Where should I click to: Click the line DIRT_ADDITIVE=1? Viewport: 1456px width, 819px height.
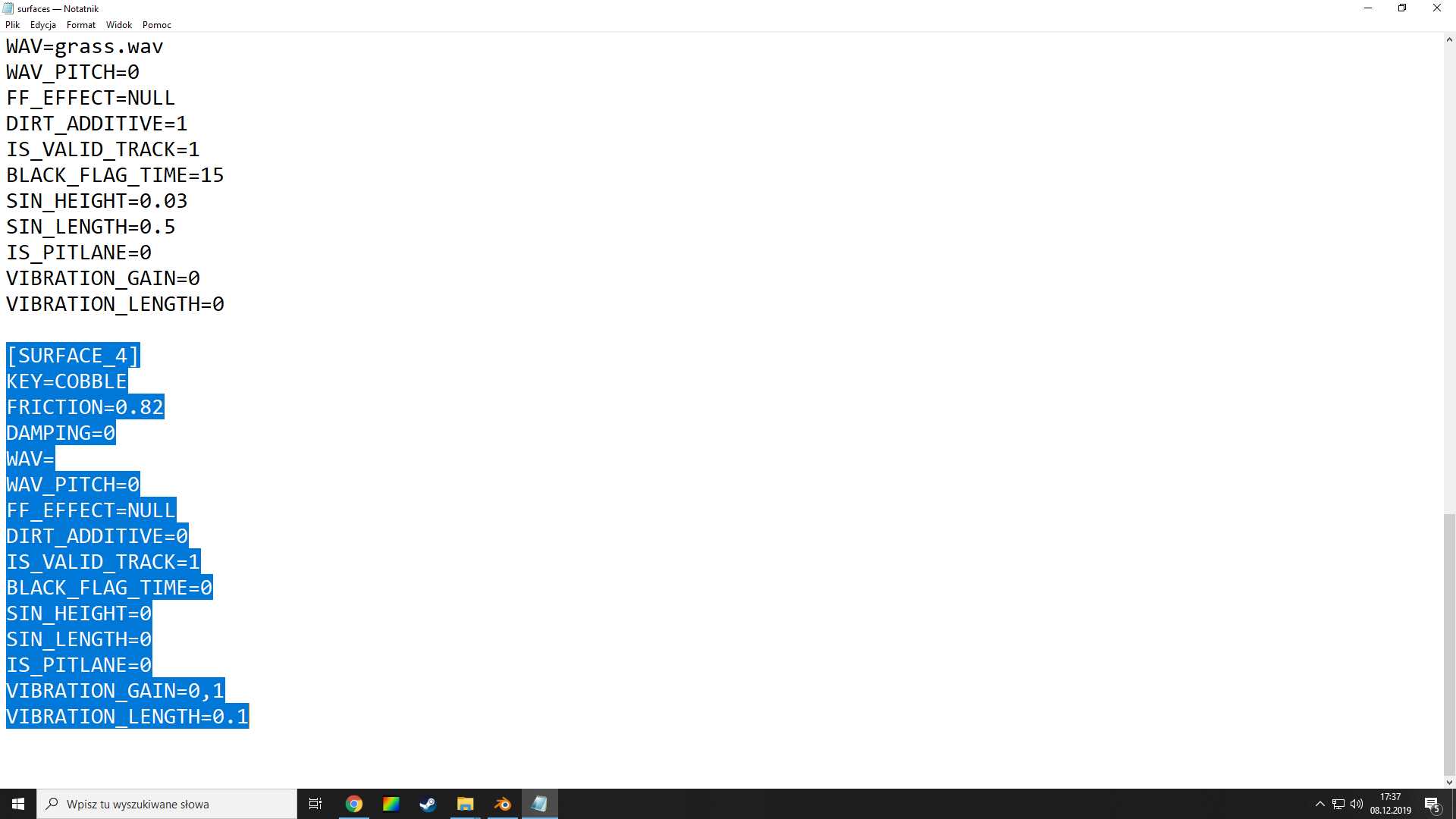[x=97, y=124]
